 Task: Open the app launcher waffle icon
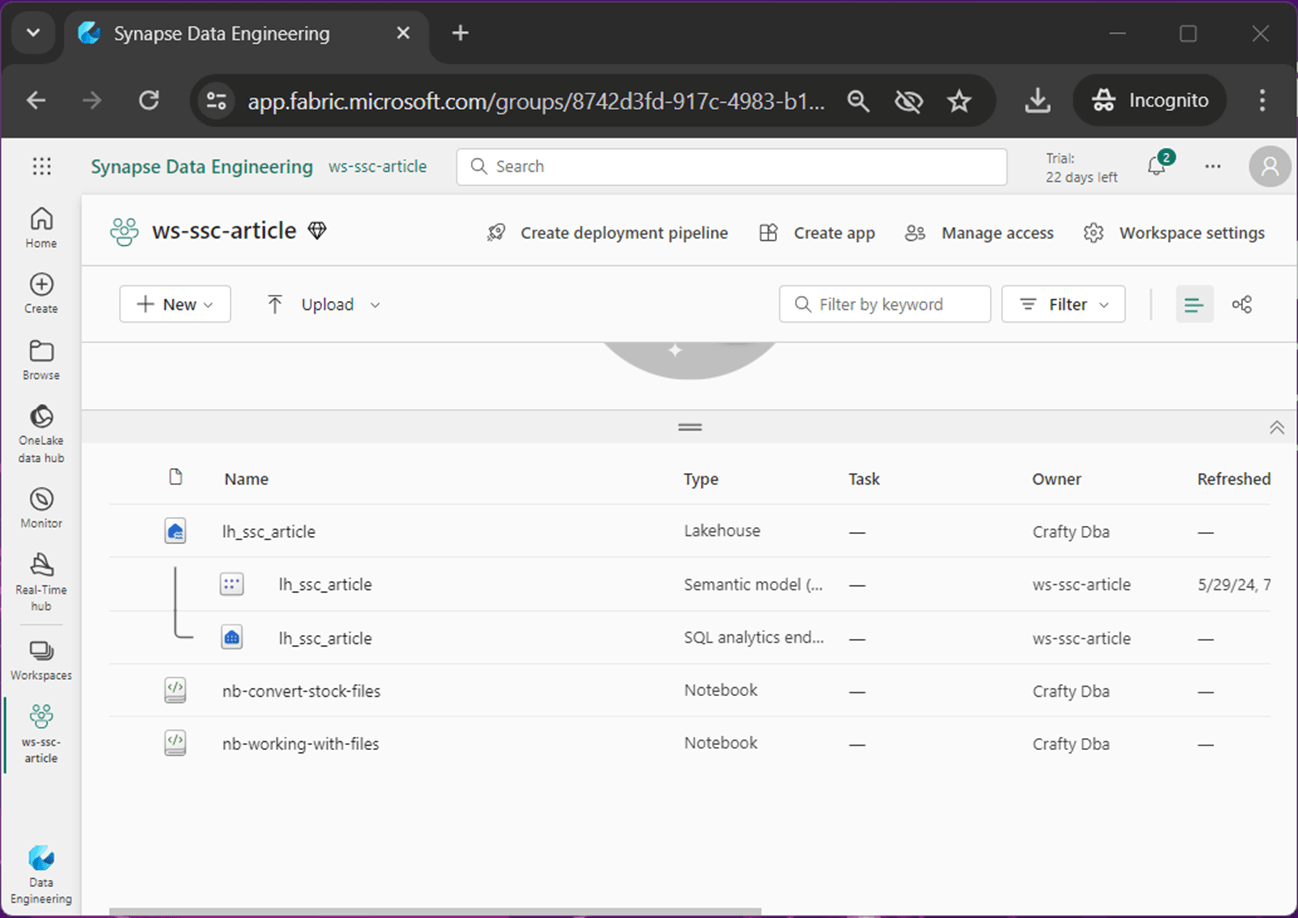41,167
